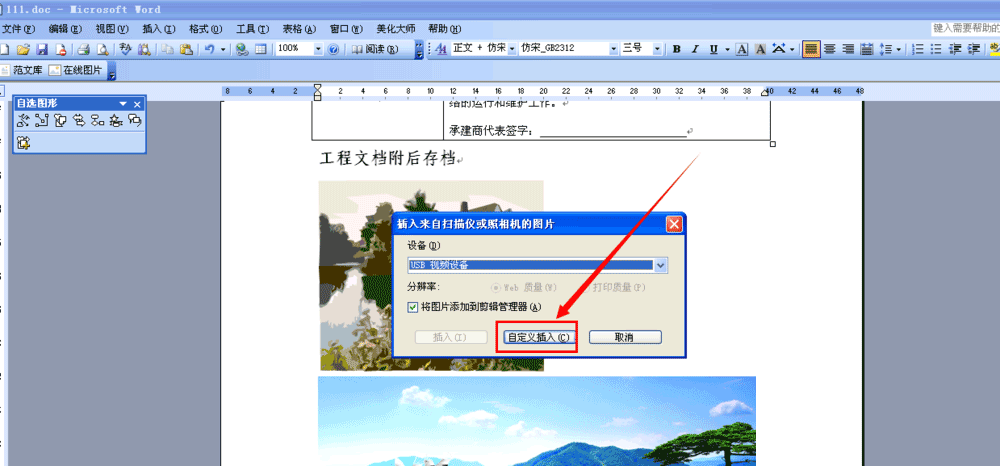Open Word Help blue question icon

point(333,49)
